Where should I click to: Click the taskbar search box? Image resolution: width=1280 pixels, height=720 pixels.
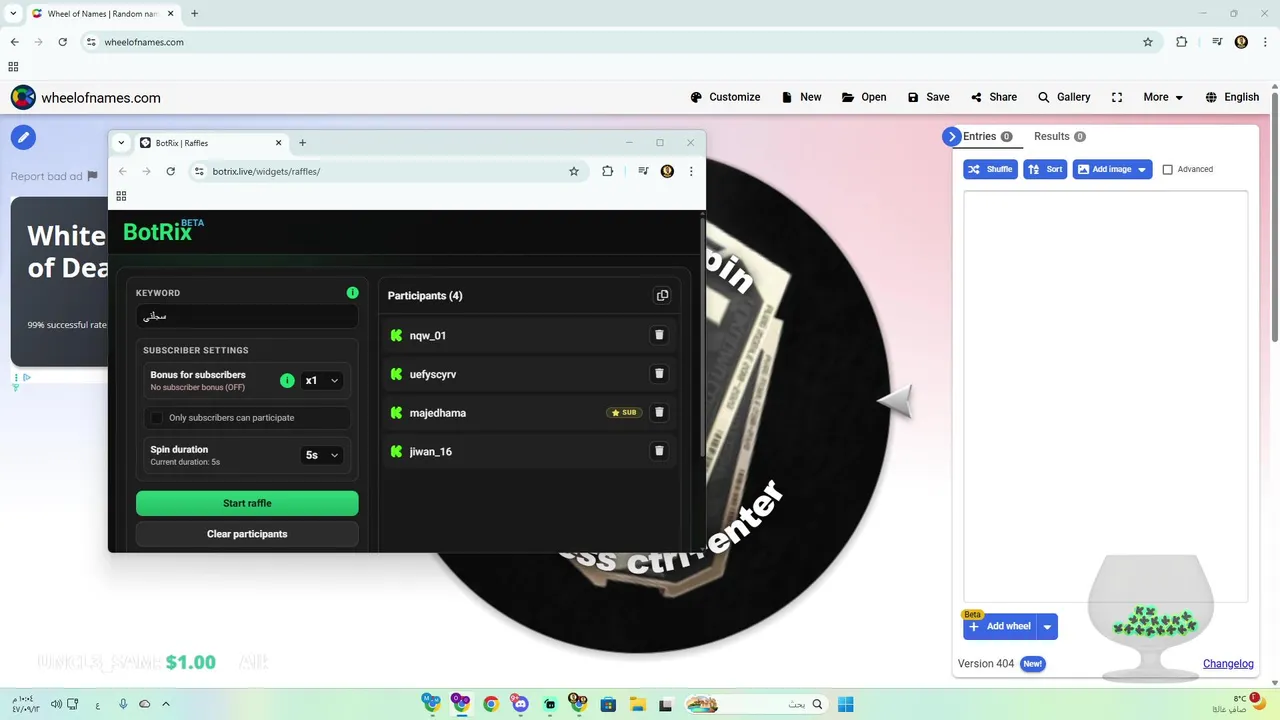756,704
